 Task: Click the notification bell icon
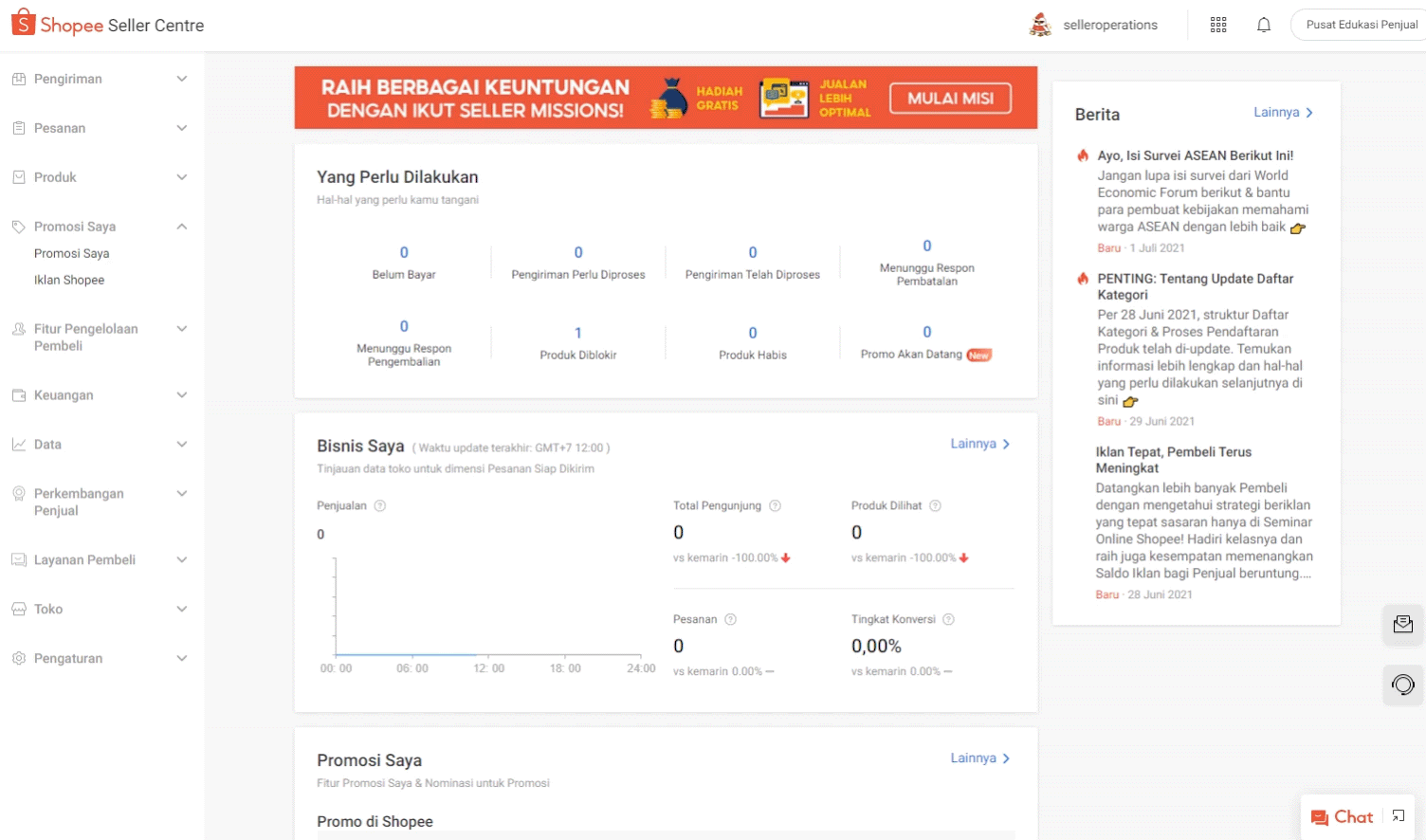[x=1264, y=26]
